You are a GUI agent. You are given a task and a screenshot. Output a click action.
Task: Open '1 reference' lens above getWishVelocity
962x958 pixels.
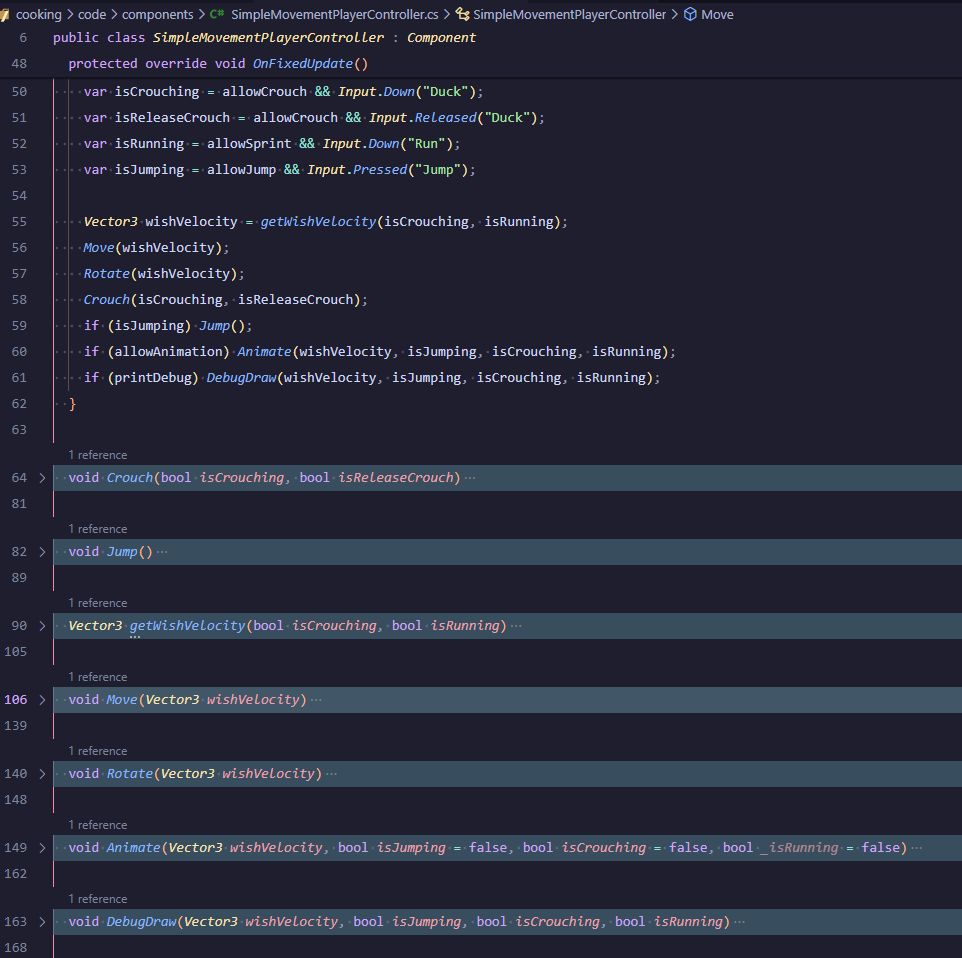[98, 603]
